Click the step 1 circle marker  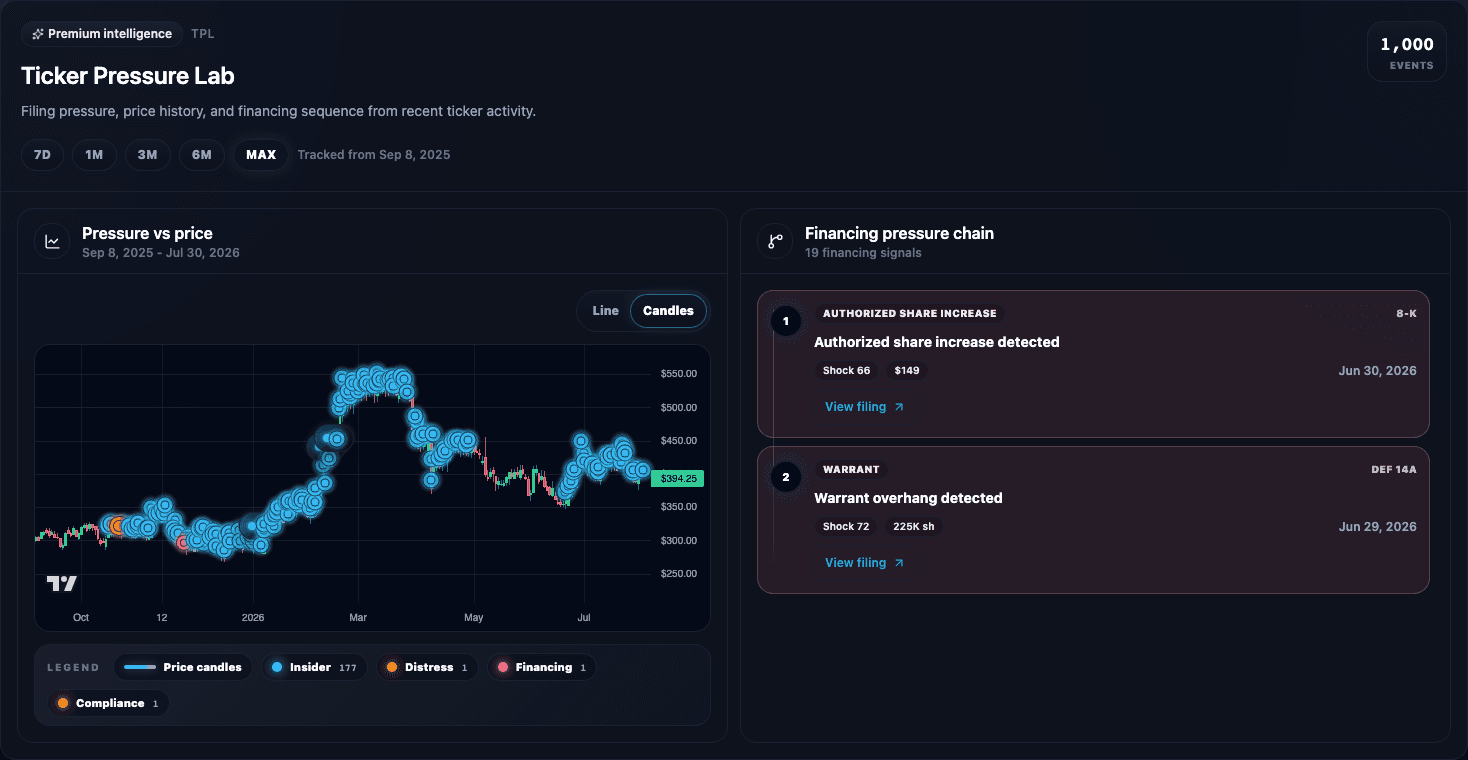(x=786, y=321)
